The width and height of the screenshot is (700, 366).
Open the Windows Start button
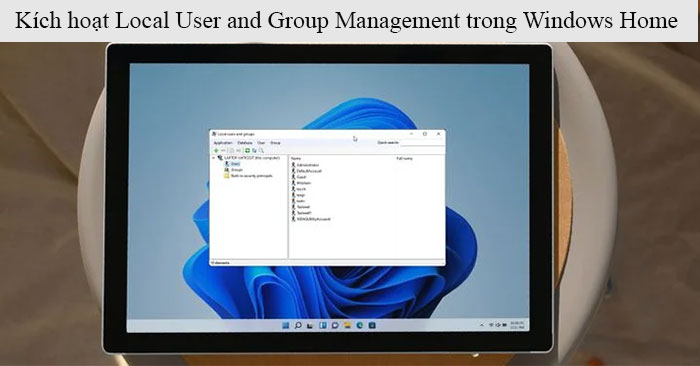pos(285,325)
